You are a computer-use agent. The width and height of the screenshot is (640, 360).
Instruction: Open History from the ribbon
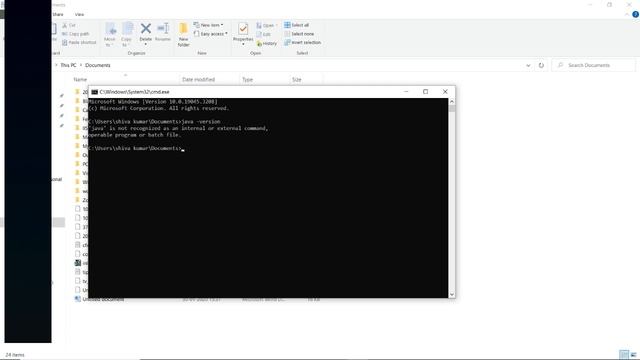pyautogui.click(x=267, y=43)
